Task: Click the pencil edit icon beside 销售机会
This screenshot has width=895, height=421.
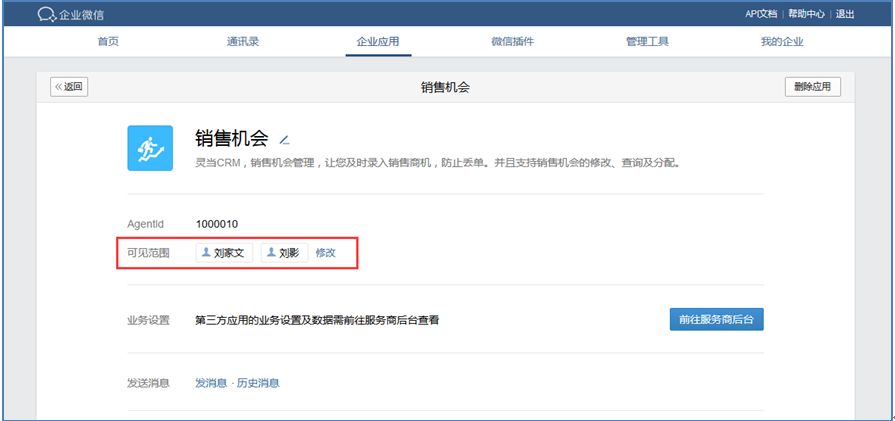Action: pos(284,140)
